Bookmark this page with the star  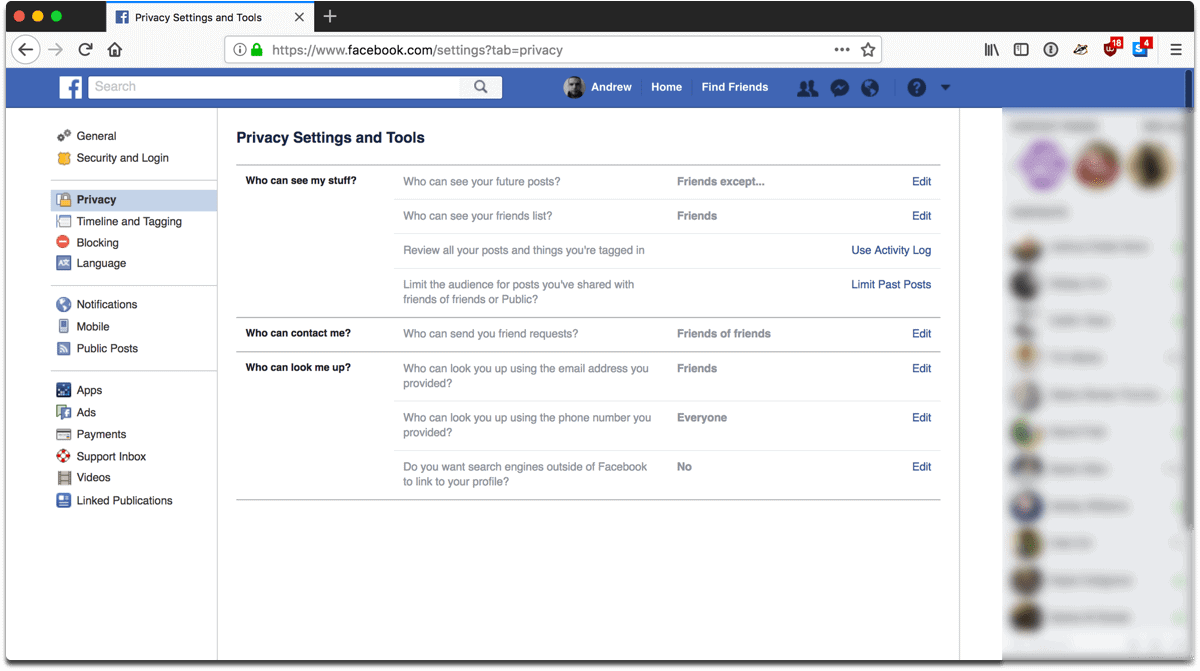click(868, 50)
